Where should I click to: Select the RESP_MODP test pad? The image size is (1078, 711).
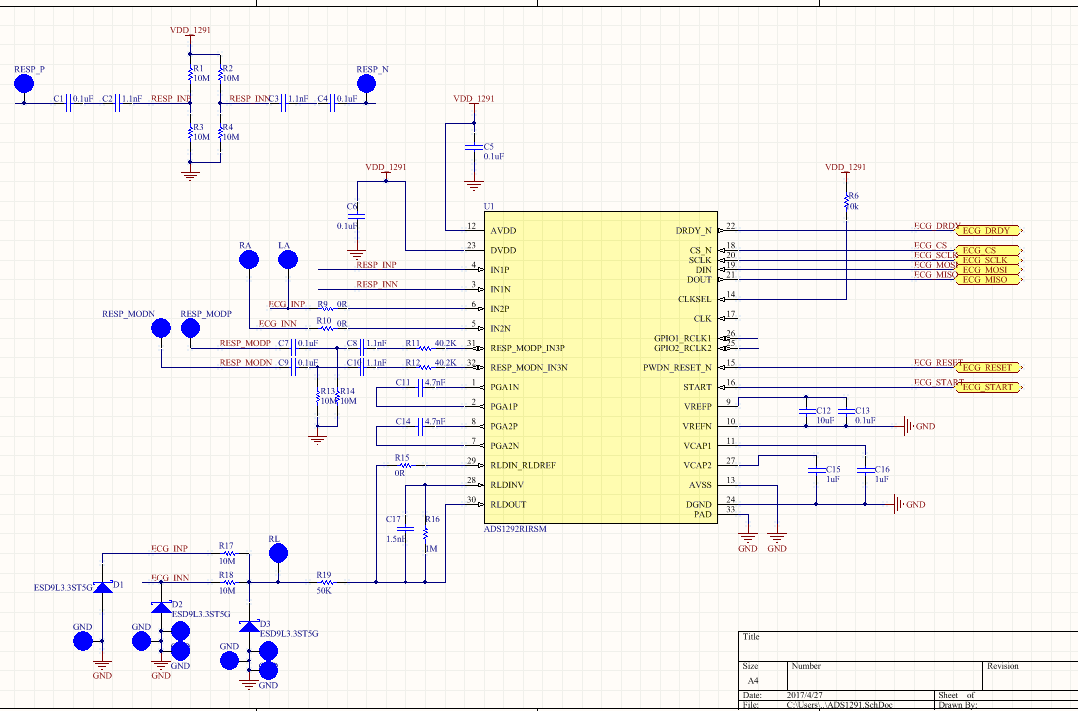pos(190,328)
